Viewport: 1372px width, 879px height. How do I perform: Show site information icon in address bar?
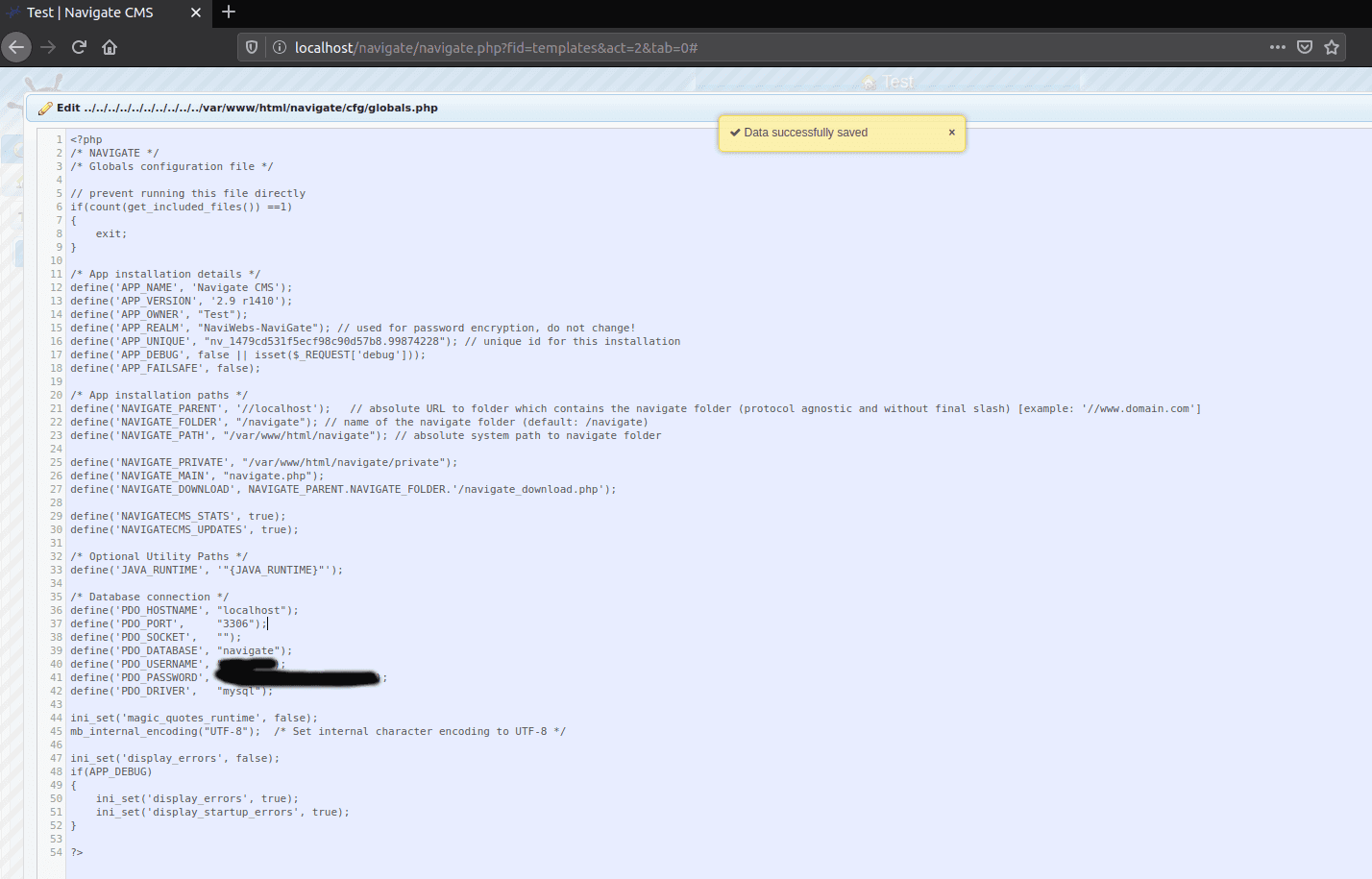(280, 47)
